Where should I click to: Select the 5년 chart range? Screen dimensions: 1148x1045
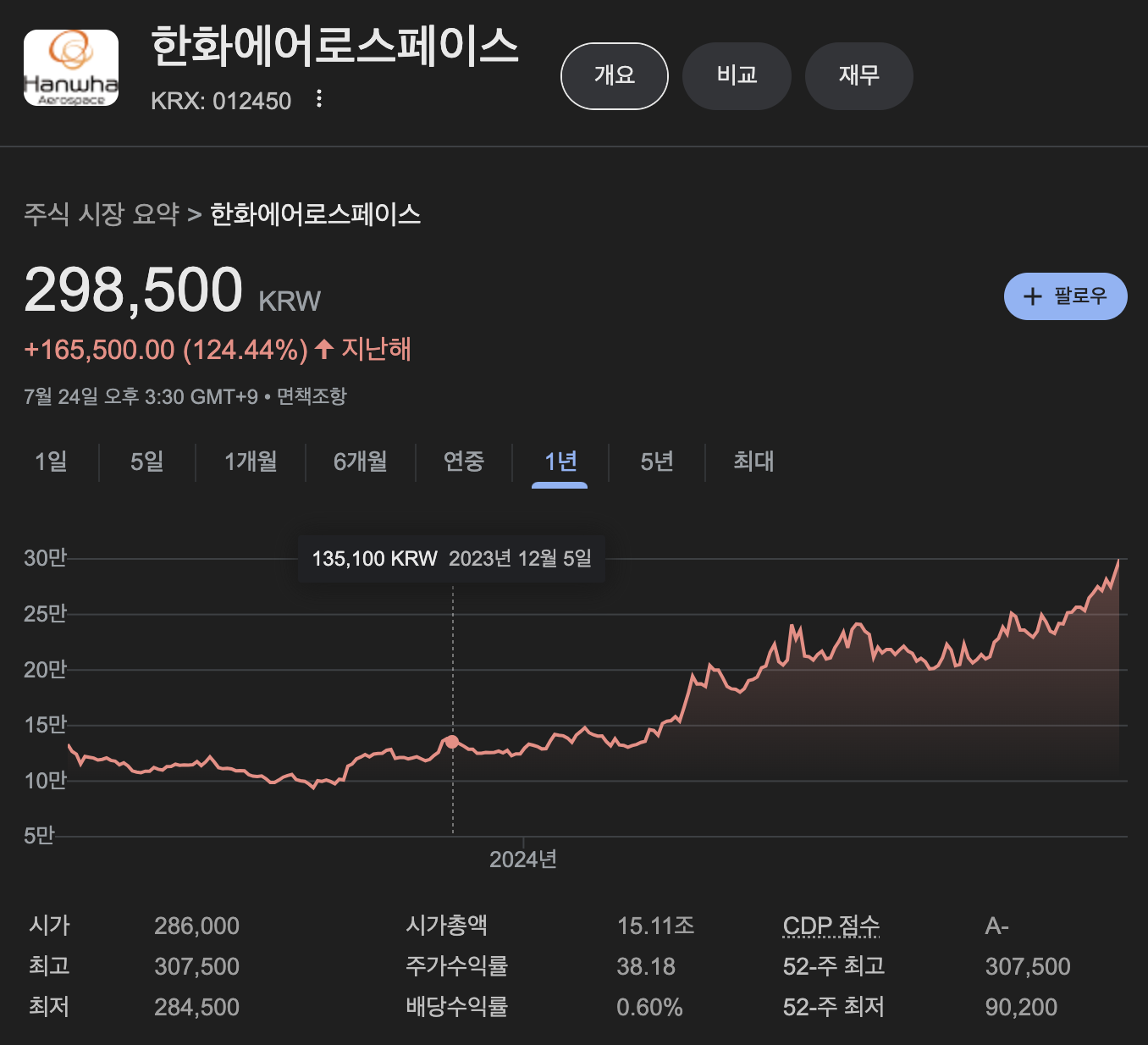[657, 462]
